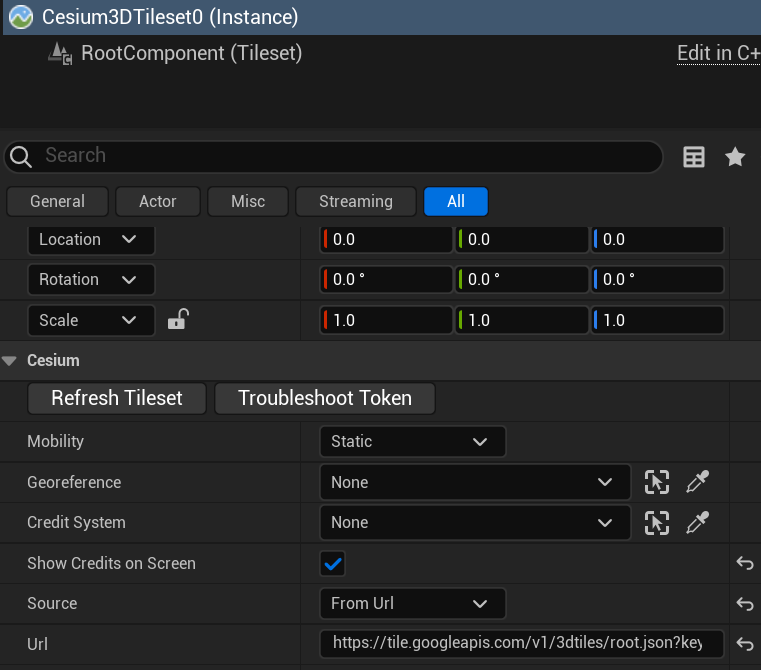Open the Credit System None dropdown
The image size is (761, 670).
pyautogui.click(x=475, y=522)
